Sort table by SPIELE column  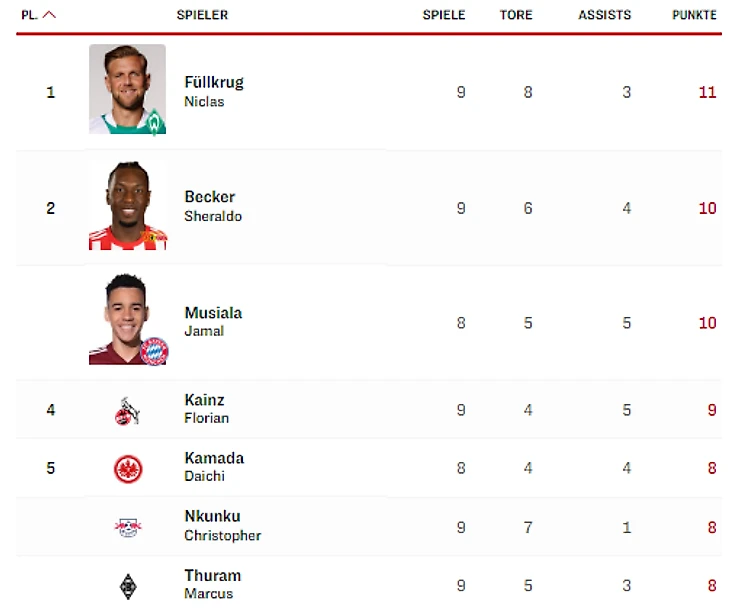444,15
